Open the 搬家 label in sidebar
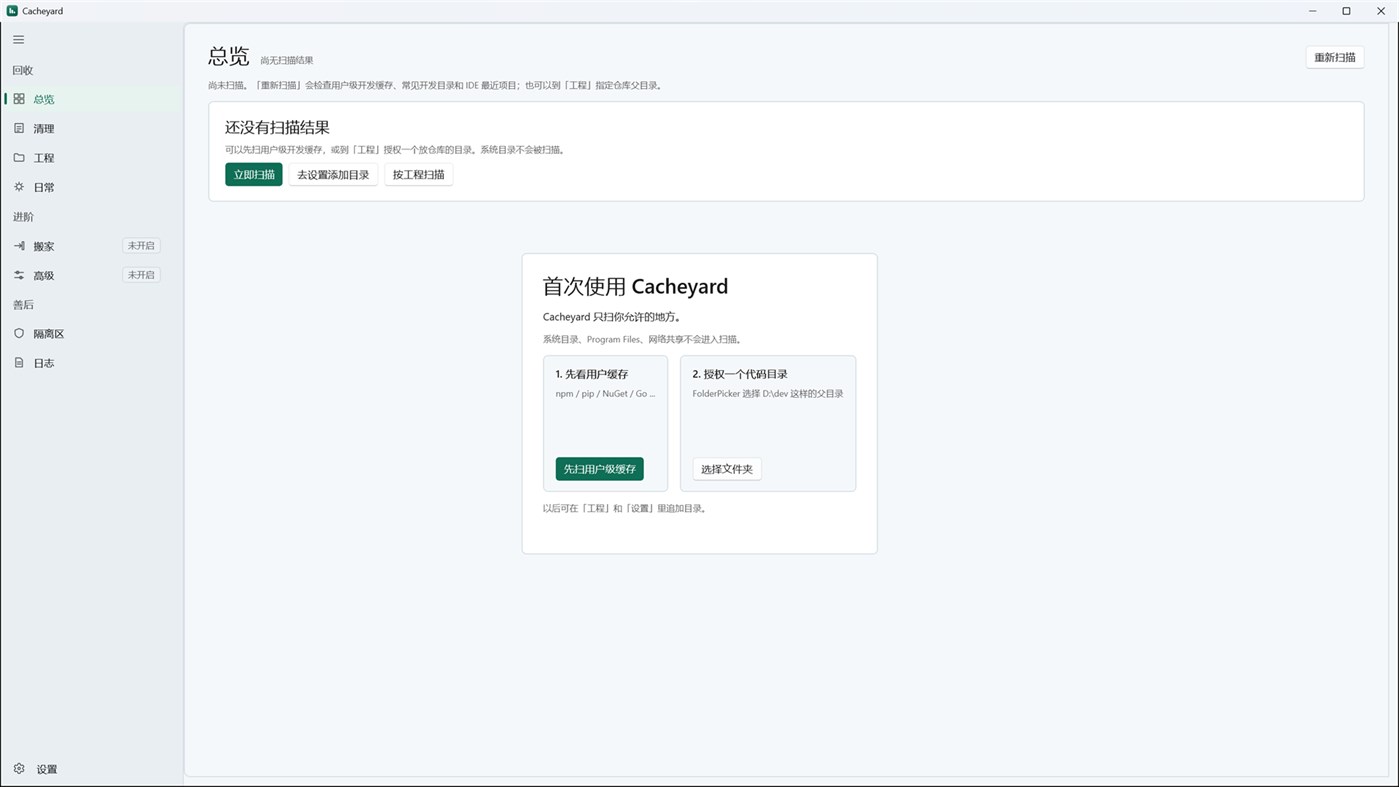Screen dimensions: 1399x787 [x=44, y=246]
